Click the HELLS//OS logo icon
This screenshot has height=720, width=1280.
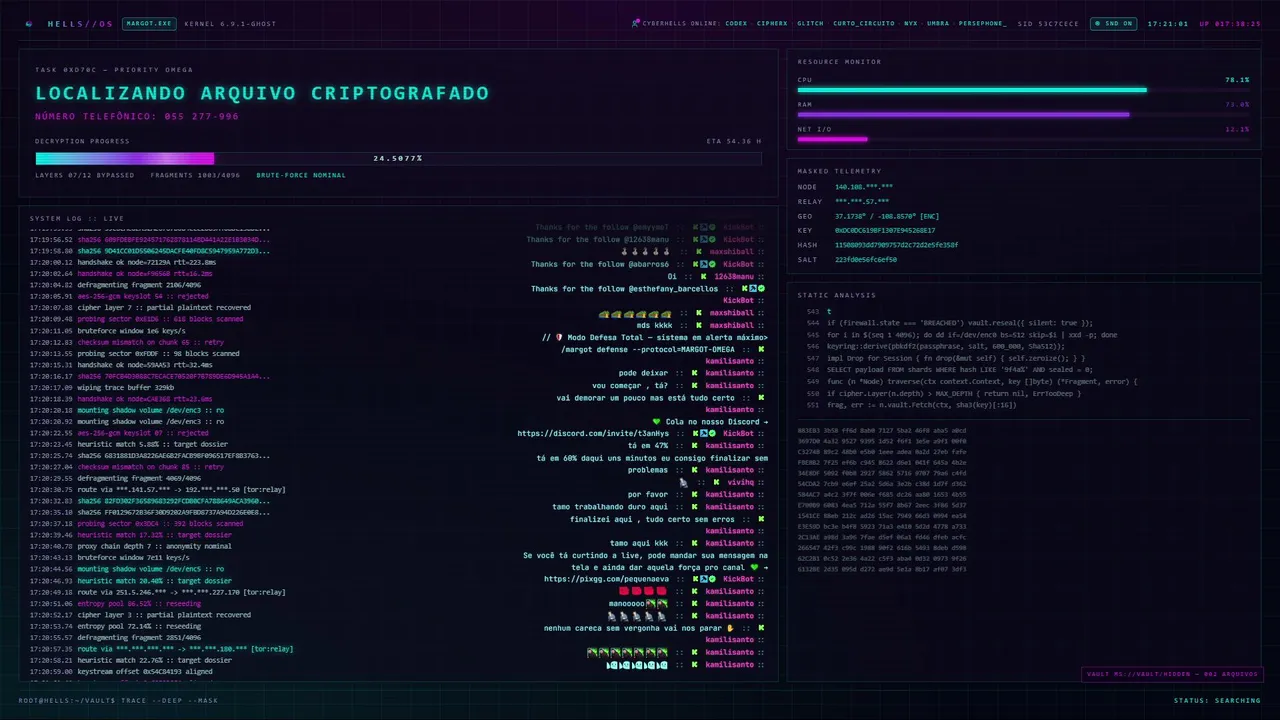pyautogui.click(x=29, y=23)
